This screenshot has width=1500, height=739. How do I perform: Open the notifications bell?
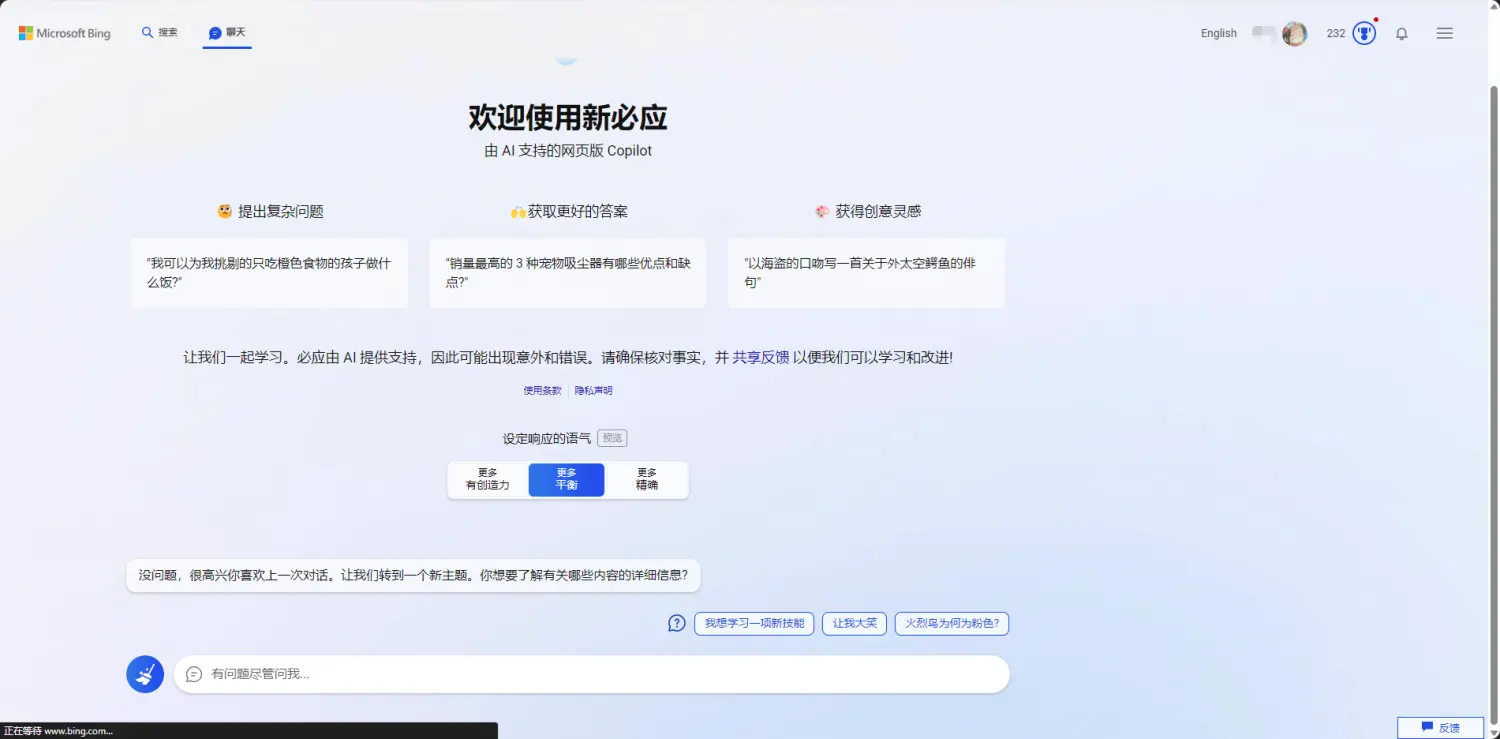coord(1402,33)
